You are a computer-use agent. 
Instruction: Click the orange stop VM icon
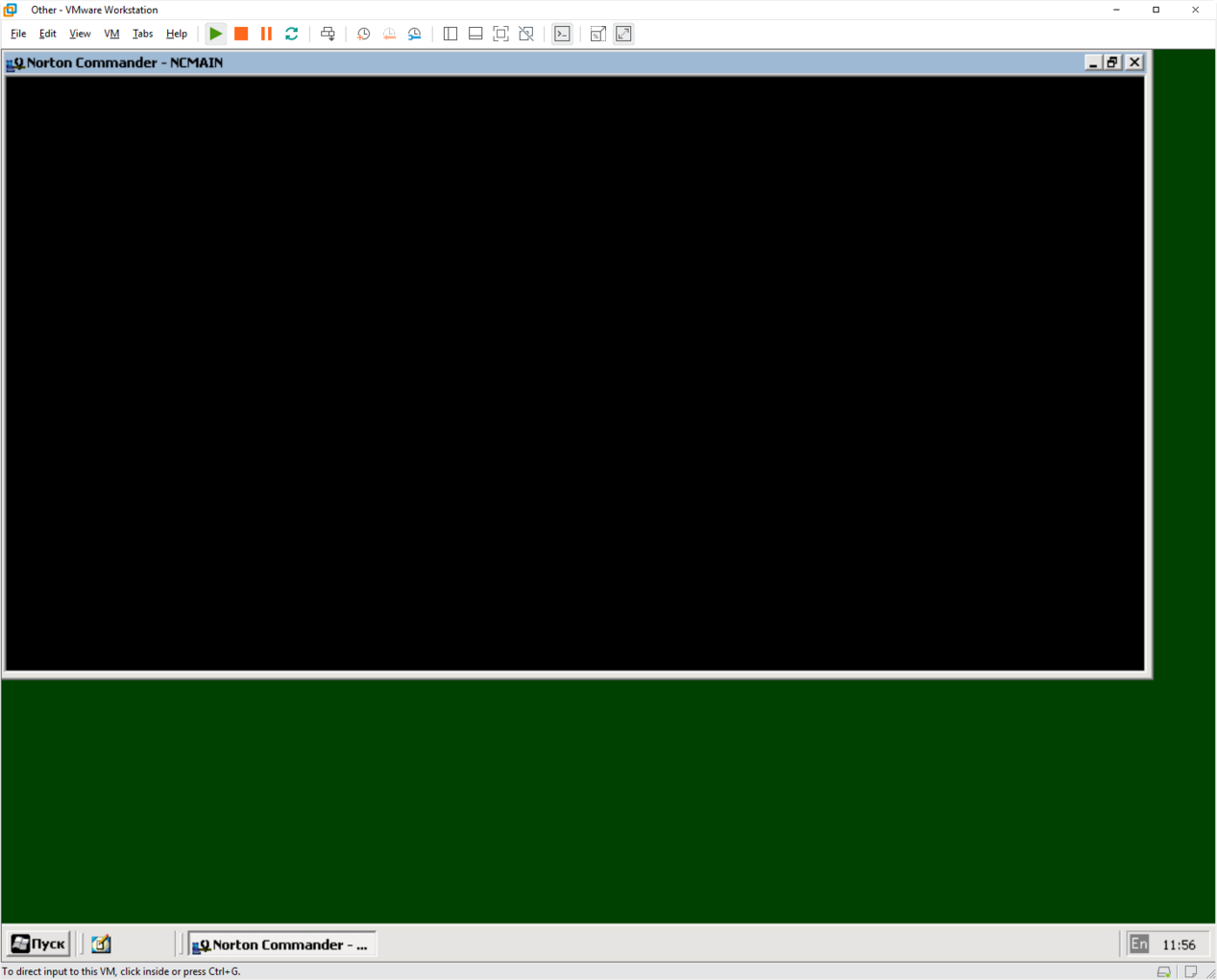(x=241, y=34)
